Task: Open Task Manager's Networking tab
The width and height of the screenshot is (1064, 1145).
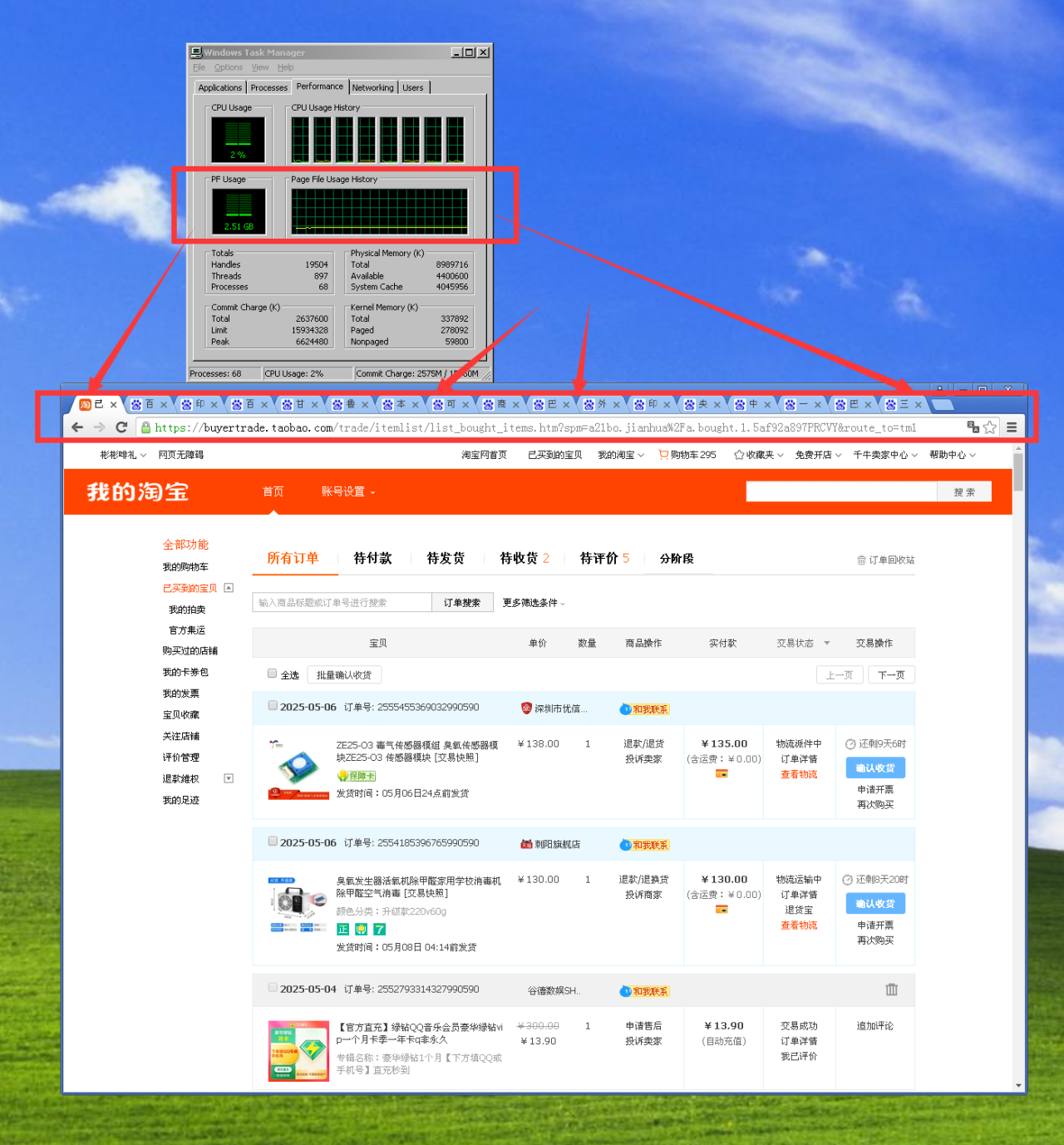Action: click(x=372, y=87)
